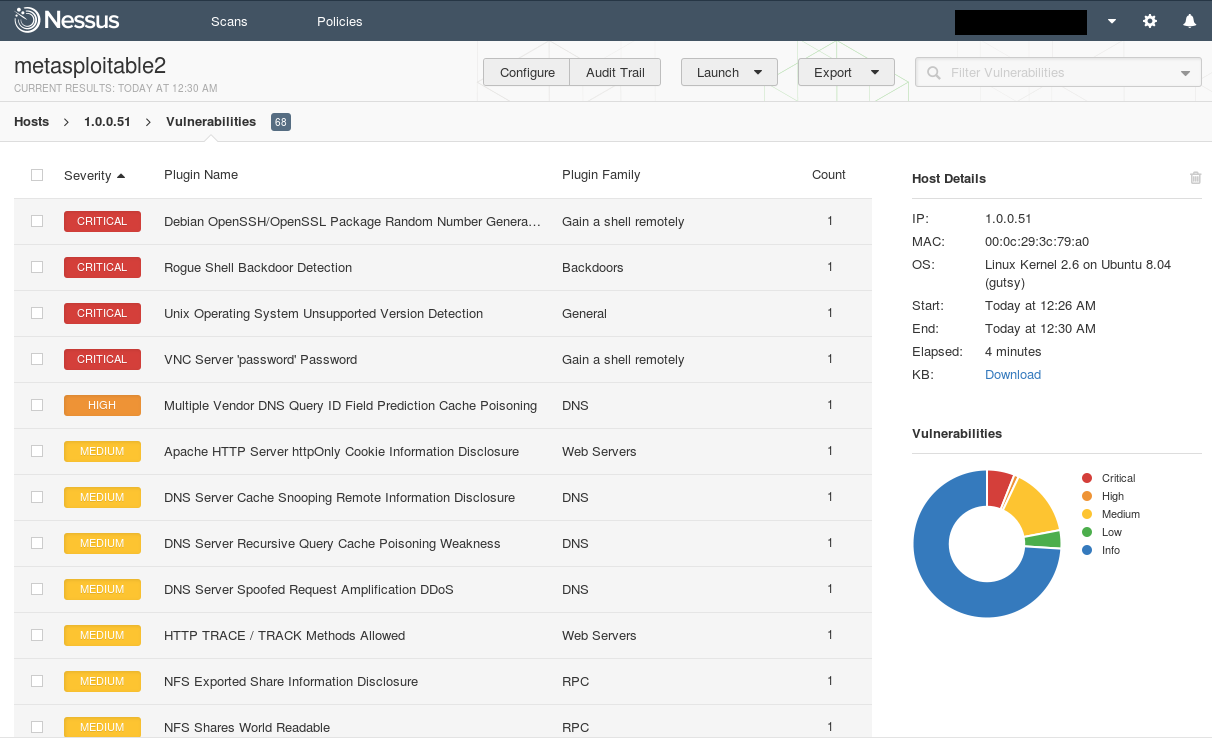Open HTTP TRACE / TRACK Methods Allowed
Screen dimensions: 1212x739
coord(285,636)
